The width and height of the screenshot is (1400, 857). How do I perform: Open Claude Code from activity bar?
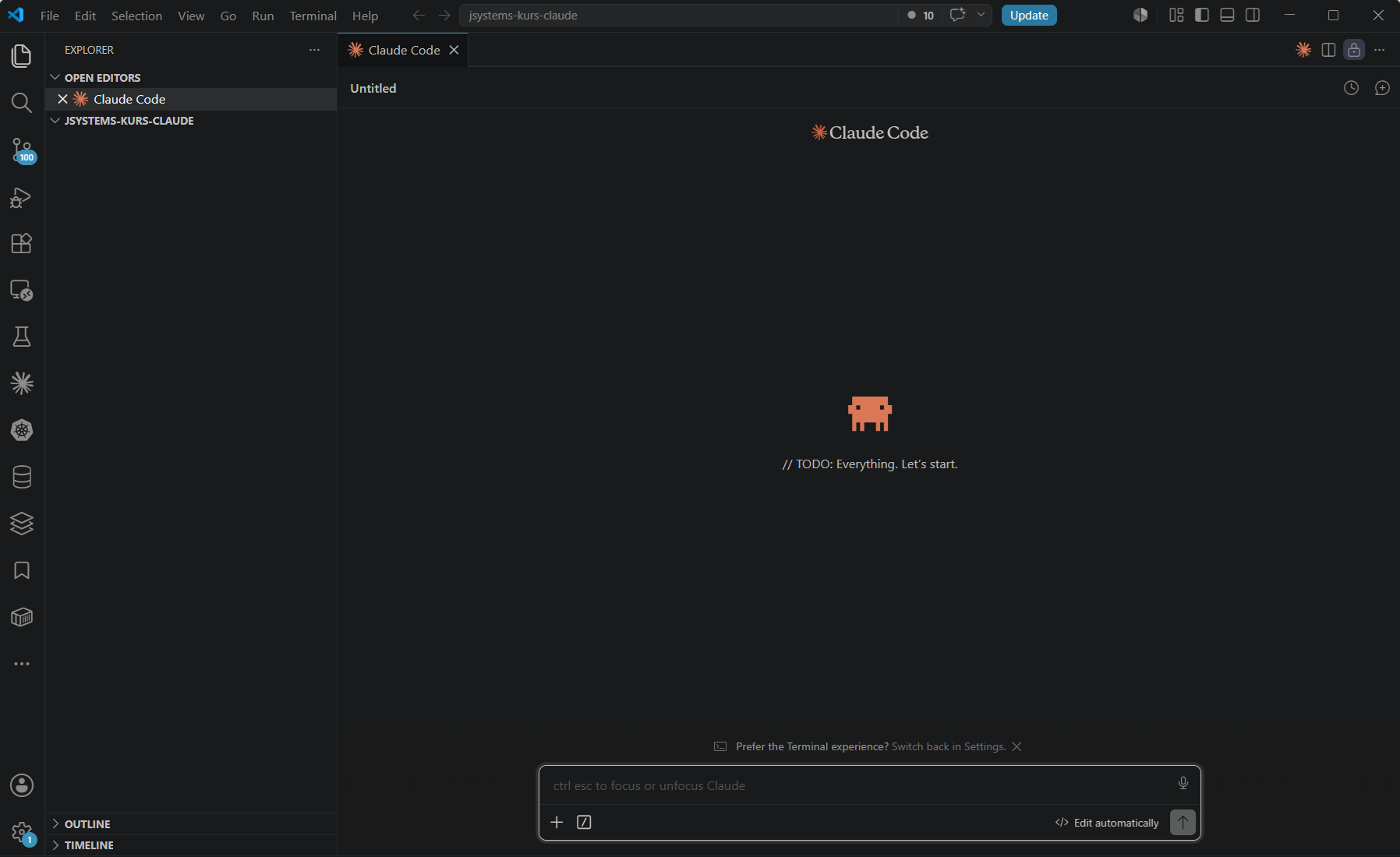pyautogui.click(x=22, y=383)
